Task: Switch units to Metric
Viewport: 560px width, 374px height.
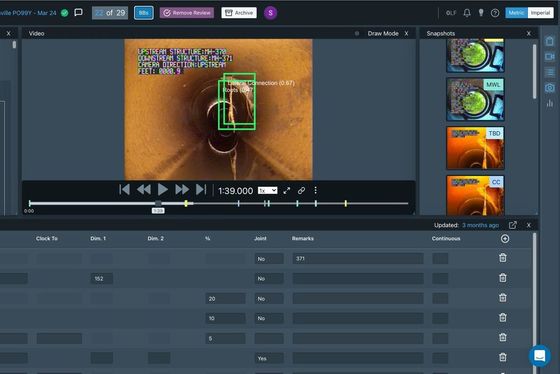Action: point(516,13)
